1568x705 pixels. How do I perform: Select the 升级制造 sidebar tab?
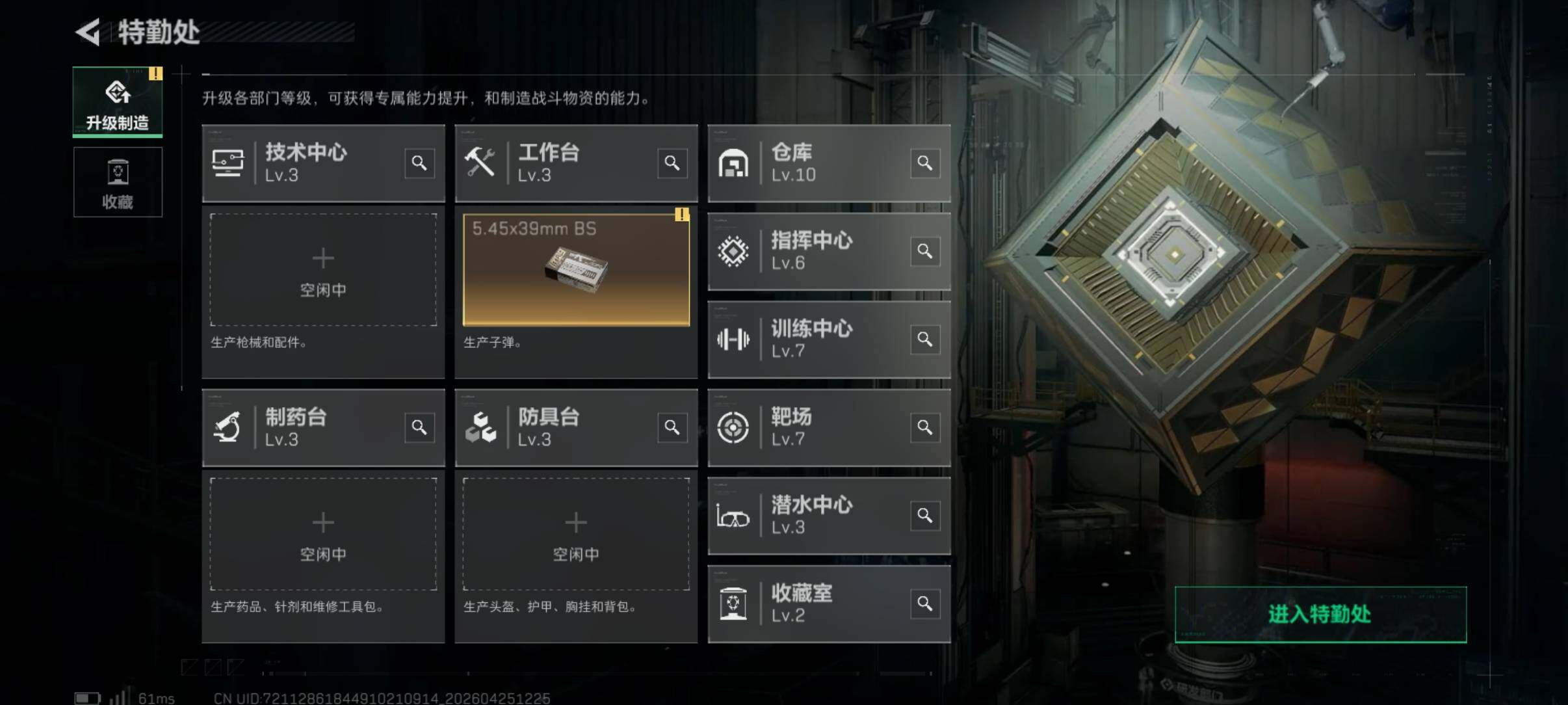[118, 102]
